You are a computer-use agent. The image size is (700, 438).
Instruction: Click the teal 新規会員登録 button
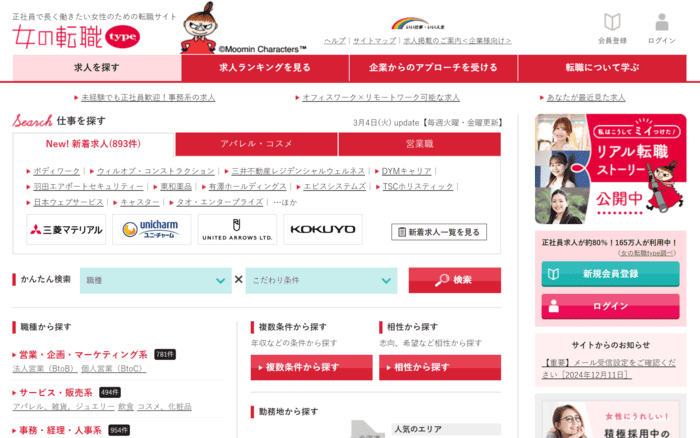coord(610,274)
